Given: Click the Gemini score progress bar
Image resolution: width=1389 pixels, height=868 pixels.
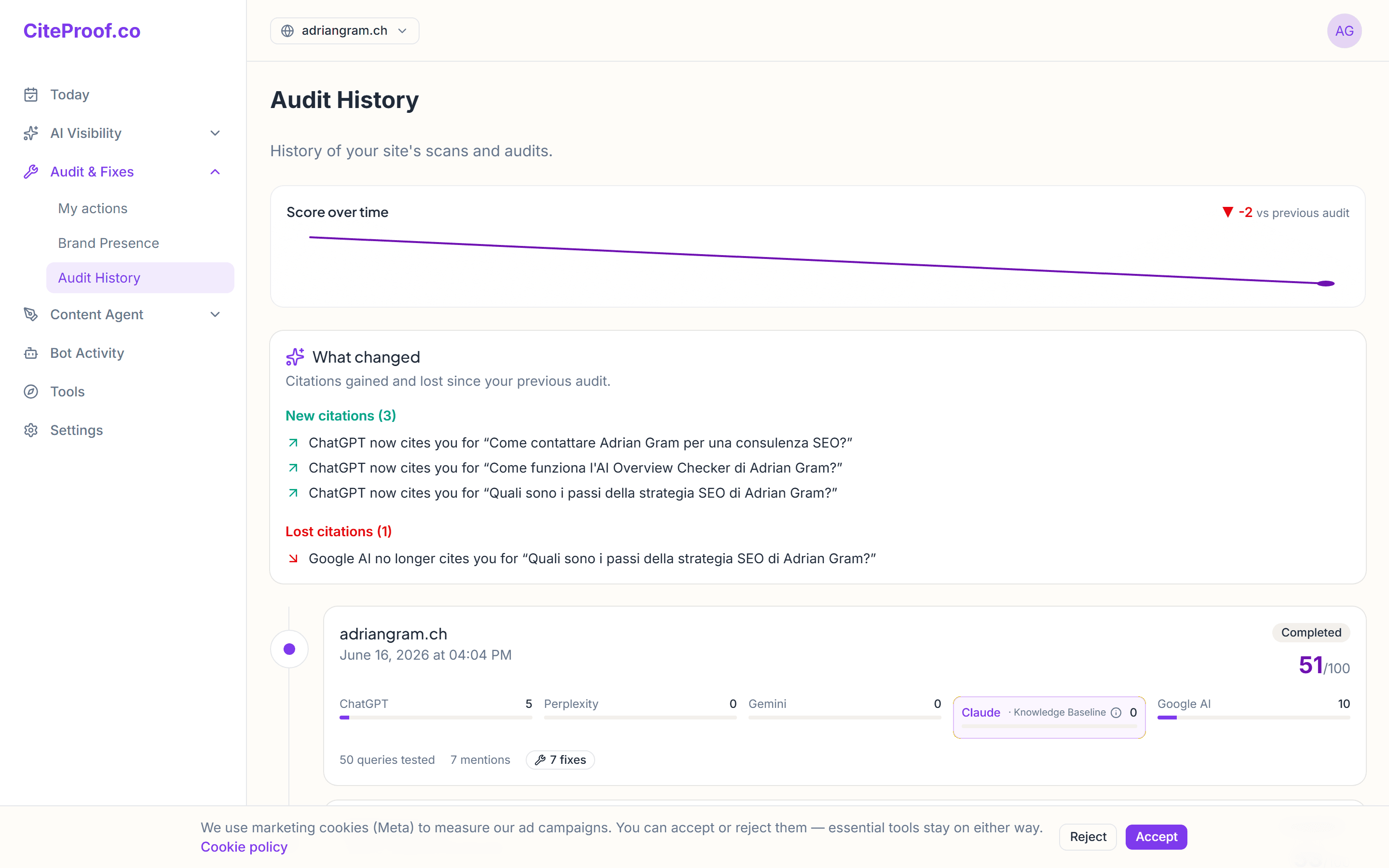Looking at the screenshot, I should click(x=845, y=718).
